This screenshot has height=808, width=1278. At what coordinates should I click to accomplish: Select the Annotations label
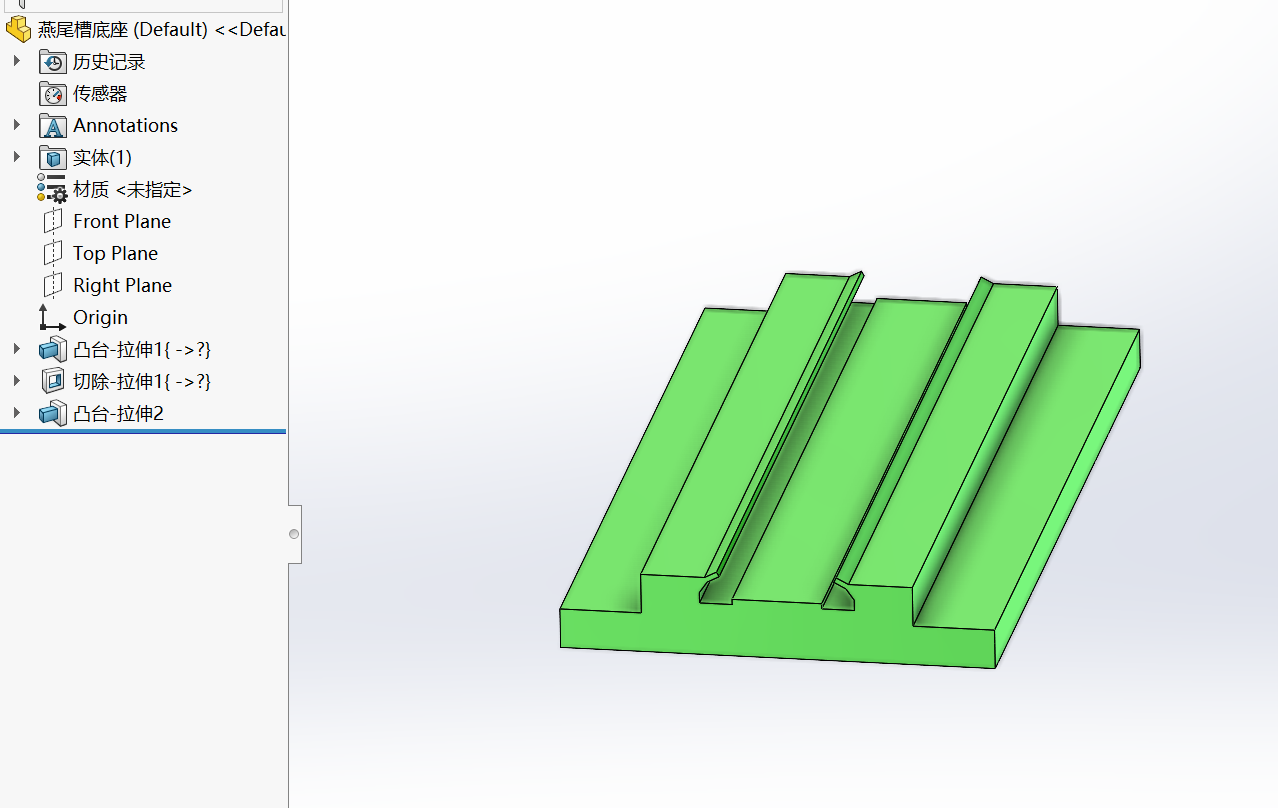pos(125,126)
